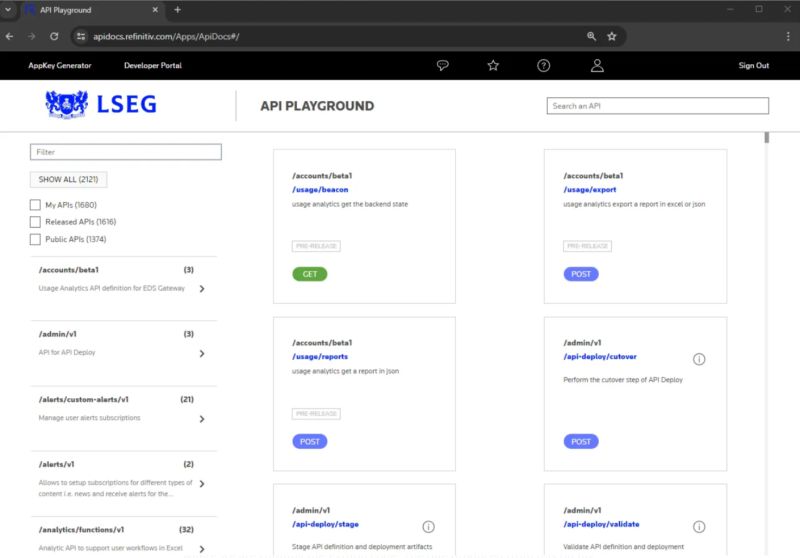Open the browser three-dot menu

[x=788, y=36]
